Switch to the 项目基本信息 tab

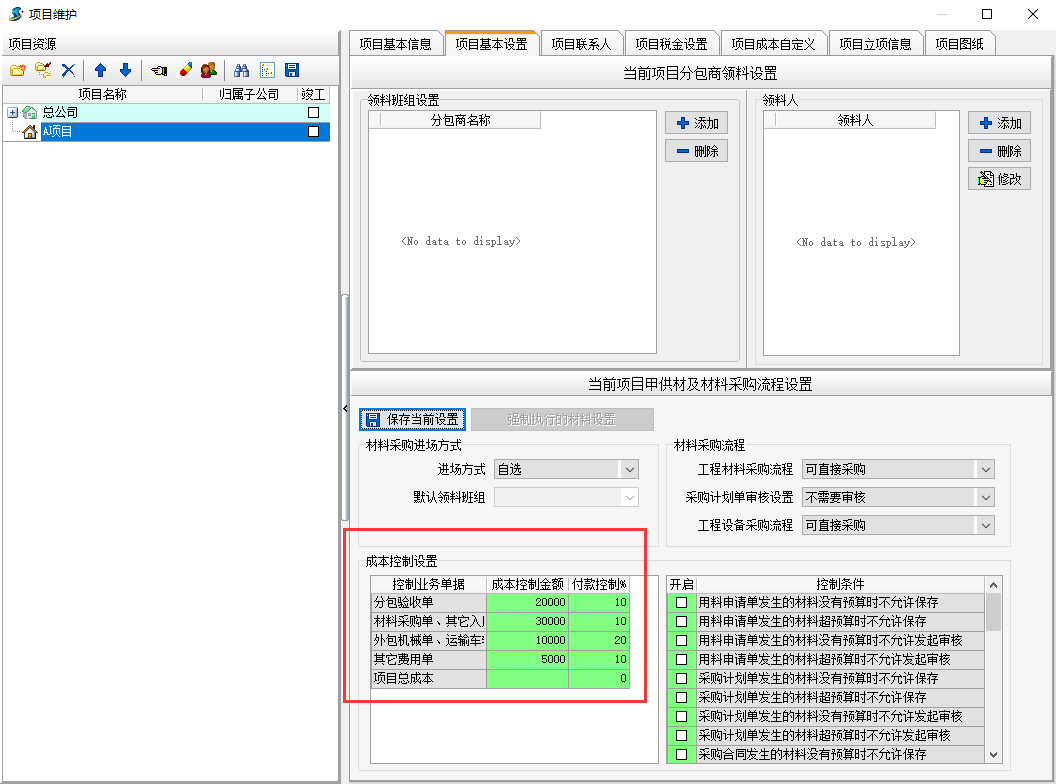pyautogui.click(x=395, y=44)
